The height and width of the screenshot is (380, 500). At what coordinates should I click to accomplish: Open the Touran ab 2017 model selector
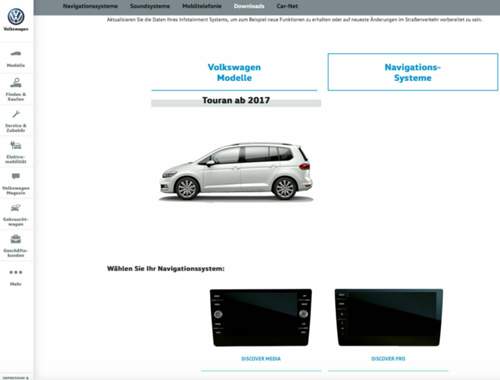click(236, 101)
